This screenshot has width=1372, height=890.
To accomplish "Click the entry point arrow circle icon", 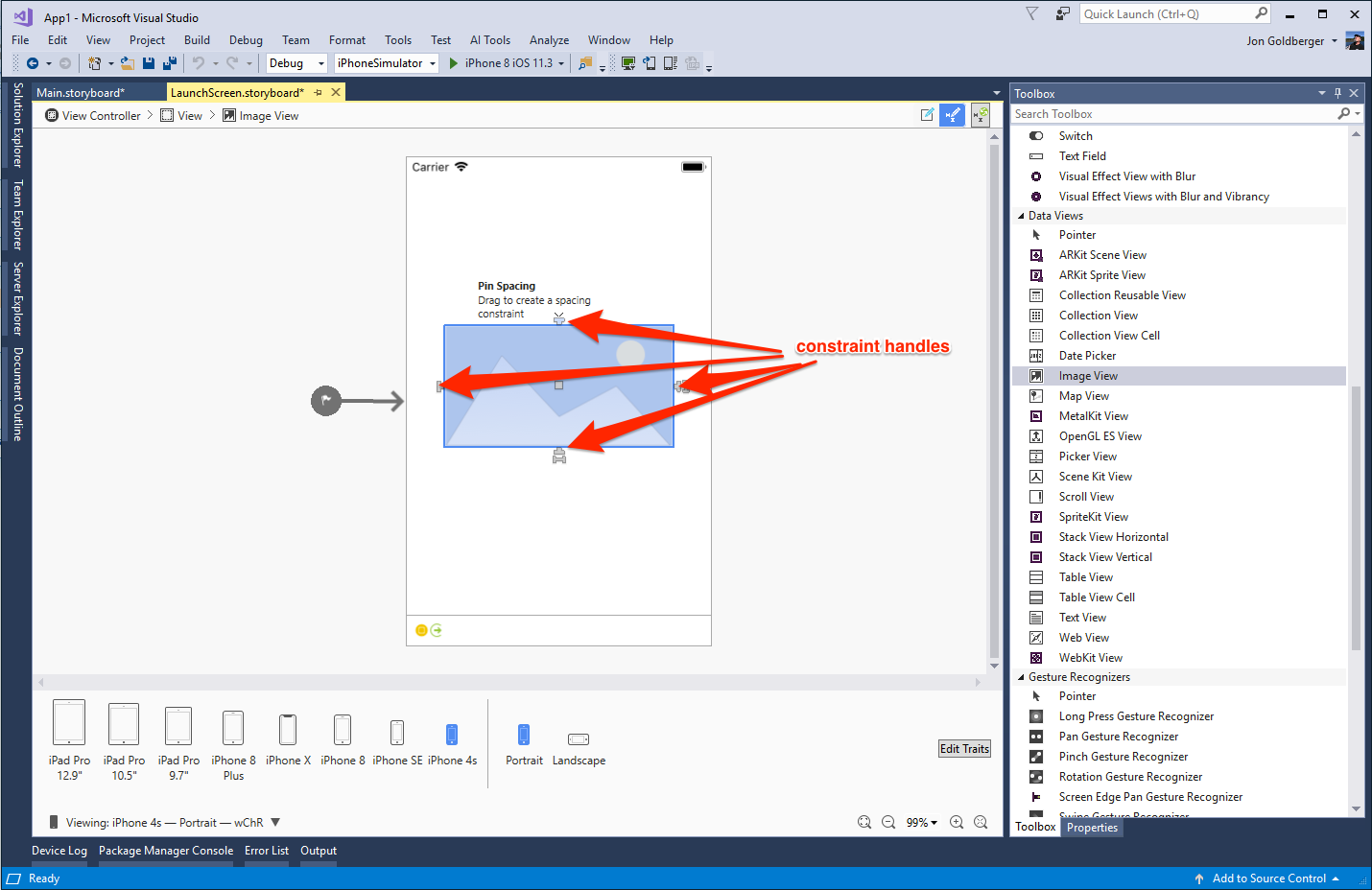I will [326, 400].
